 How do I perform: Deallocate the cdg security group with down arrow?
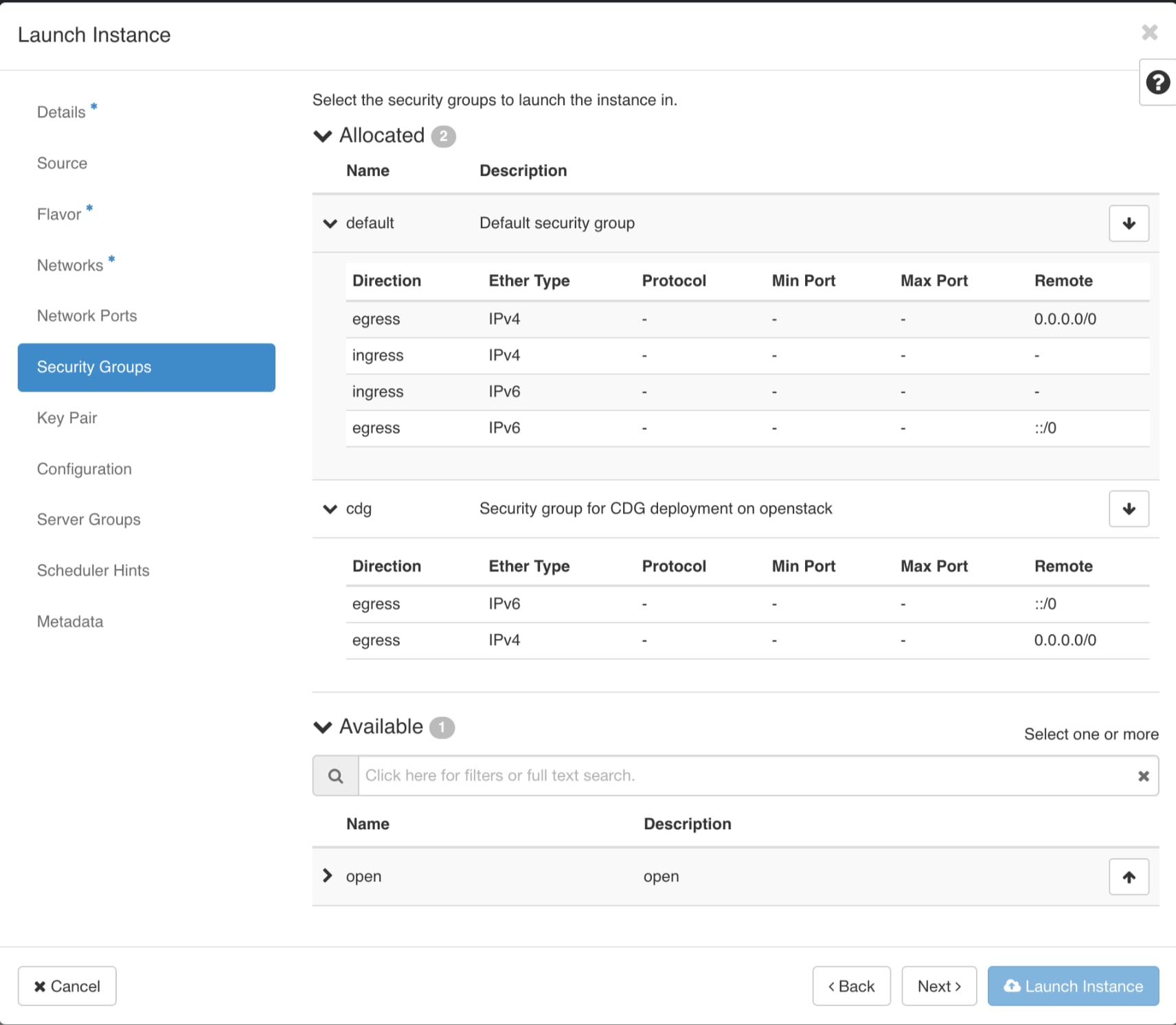(1129, 509)
